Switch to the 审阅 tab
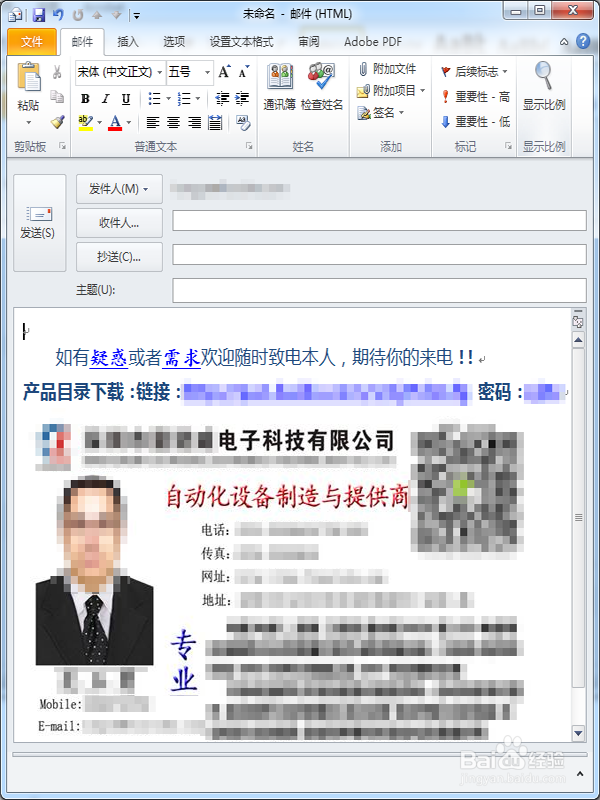Screen dimensions: 600x800 point(309,42)
